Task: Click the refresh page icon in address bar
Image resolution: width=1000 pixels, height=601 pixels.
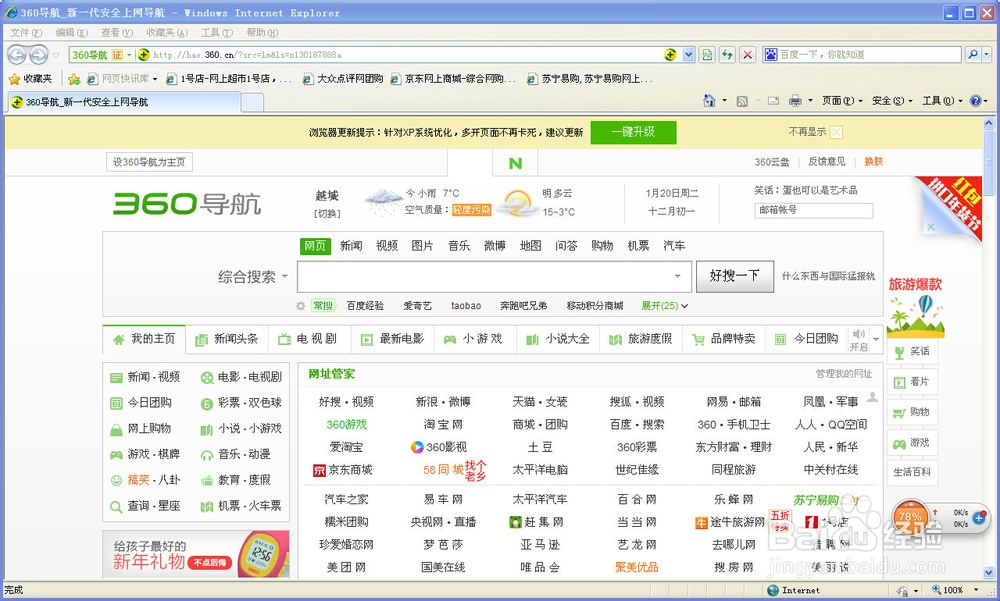Action: [727, 55]
